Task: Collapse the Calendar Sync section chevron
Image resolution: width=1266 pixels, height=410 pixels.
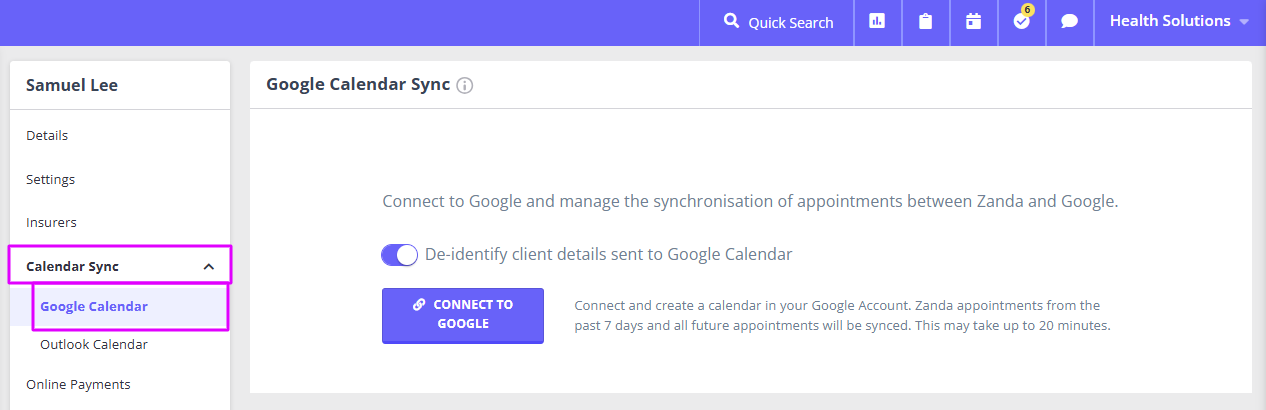Action: (x=208, y=267)
